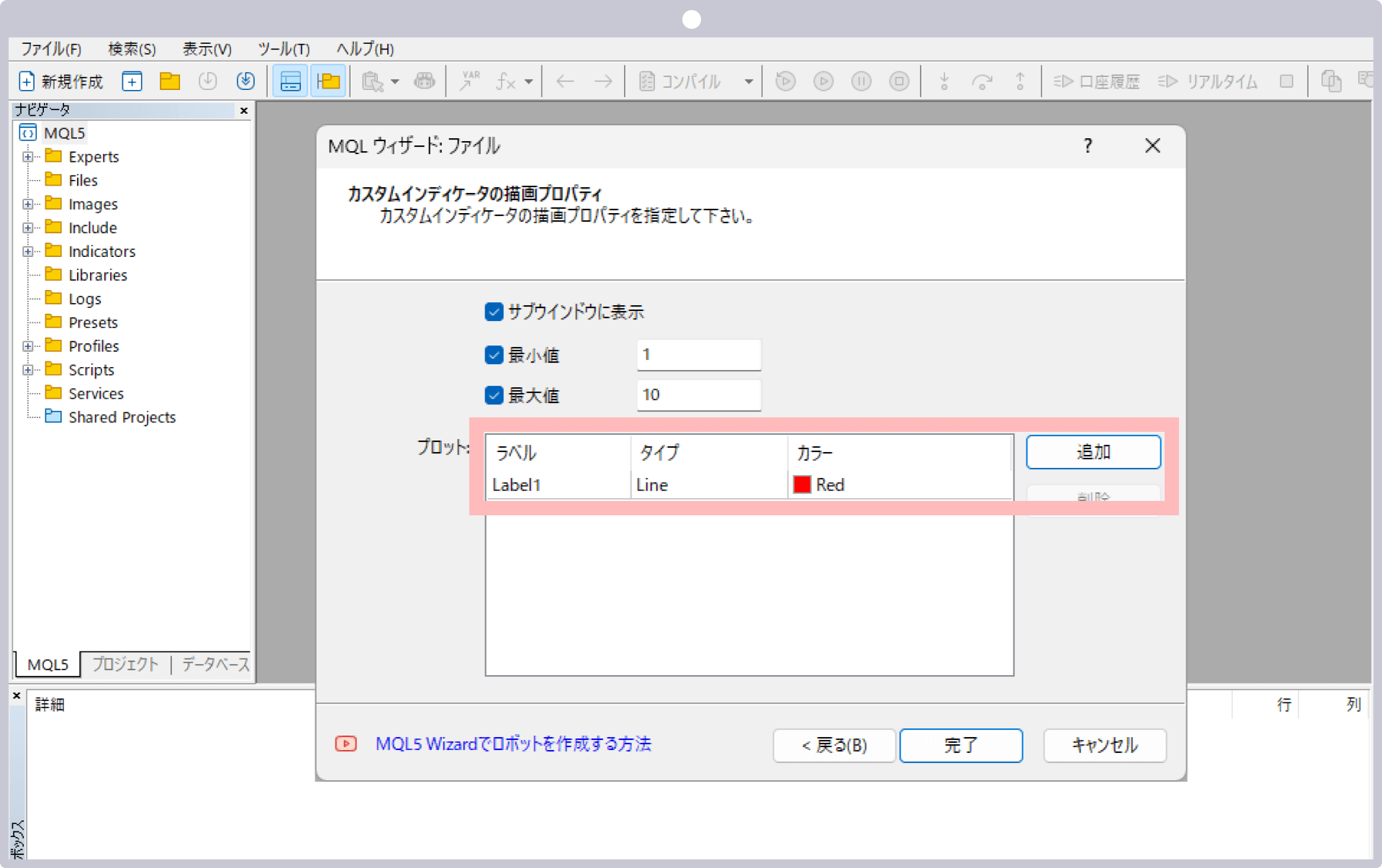The height and width of the screenshot is (868, 1382).
Task: Click the < 戻る(B) back button
Action: [x=834, y=745]
